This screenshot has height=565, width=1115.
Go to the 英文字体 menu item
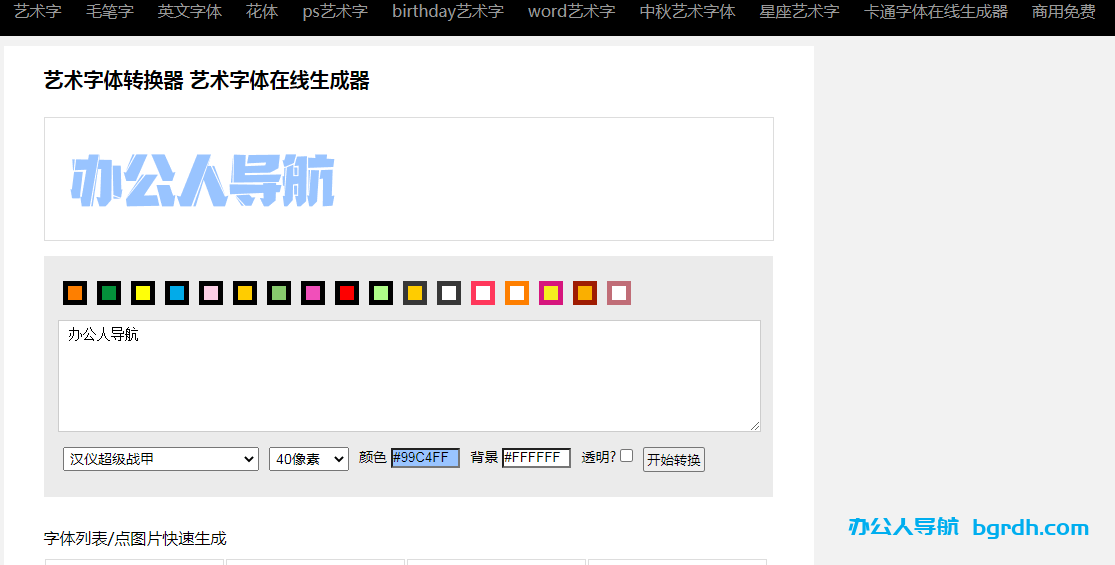click(189, 12)
